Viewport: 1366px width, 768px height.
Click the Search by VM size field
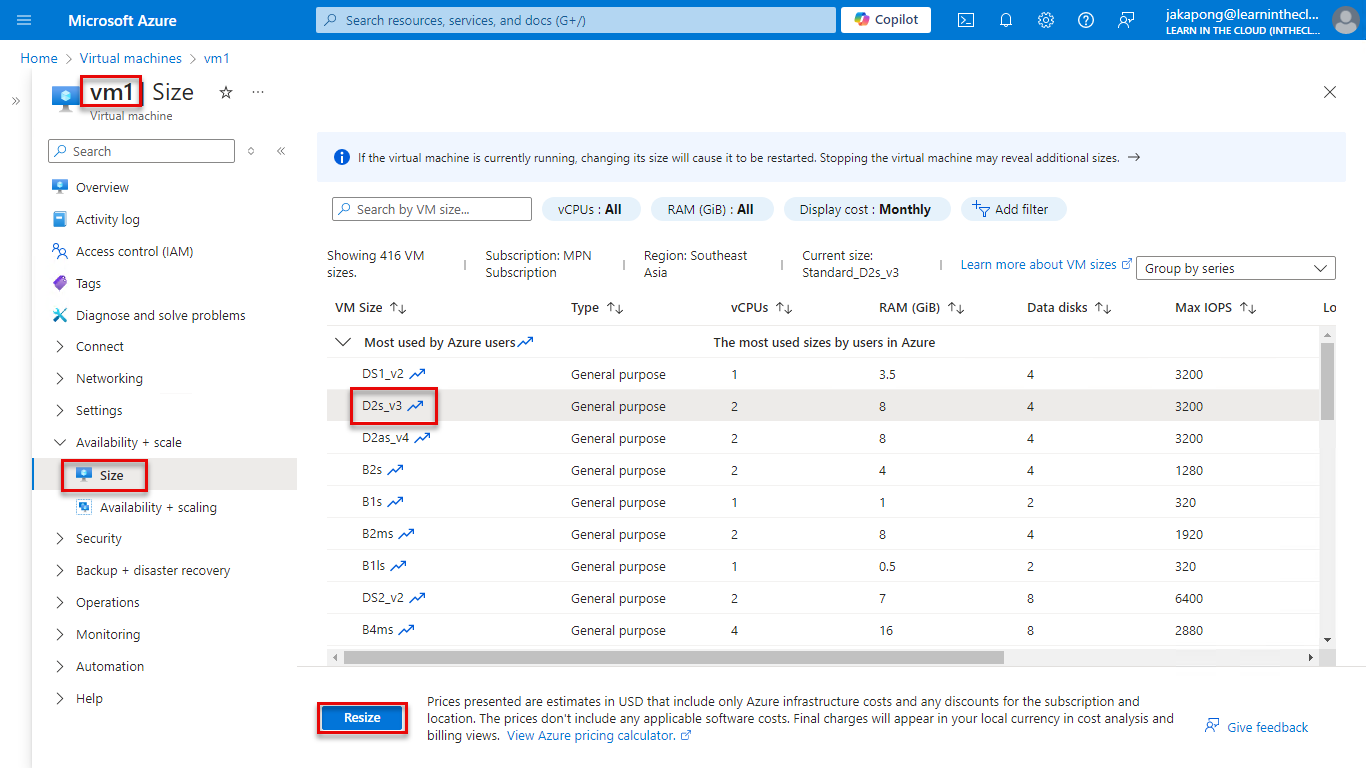[x=432, y=209]
